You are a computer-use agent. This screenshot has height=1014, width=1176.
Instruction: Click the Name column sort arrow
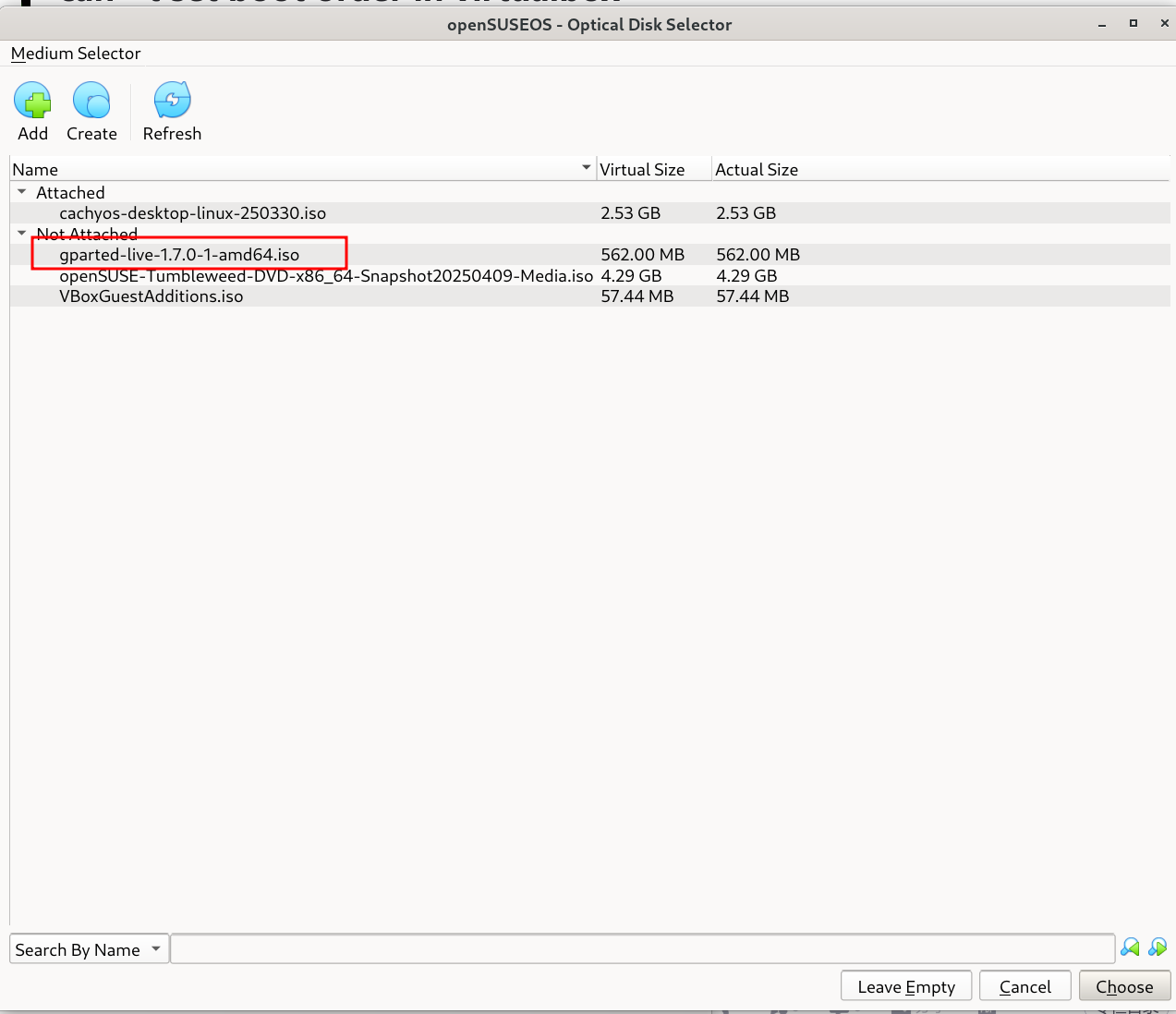click(586, 168)
